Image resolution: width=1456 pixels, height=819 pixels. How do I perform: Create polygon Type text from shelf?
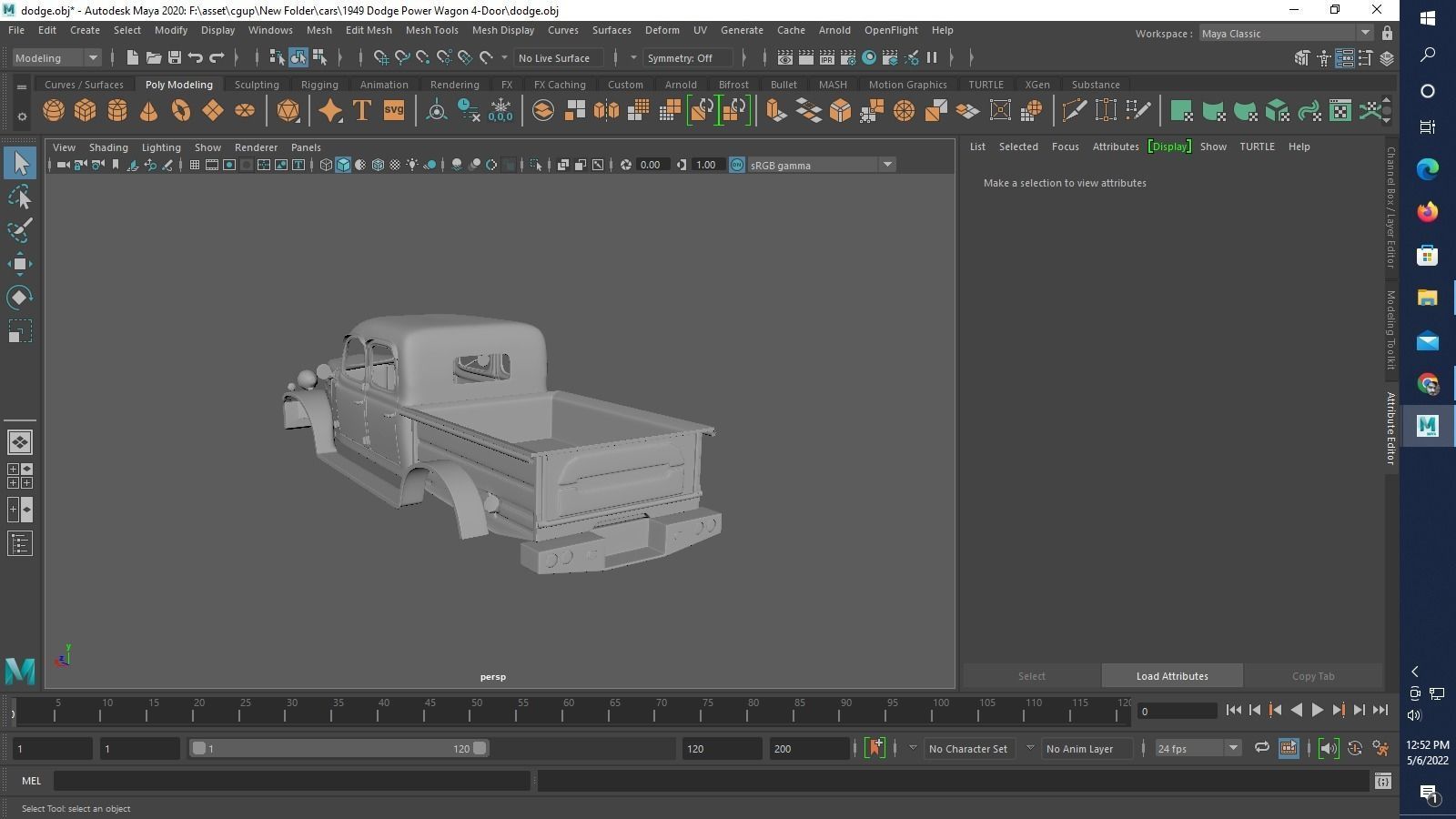coord(362,111)
